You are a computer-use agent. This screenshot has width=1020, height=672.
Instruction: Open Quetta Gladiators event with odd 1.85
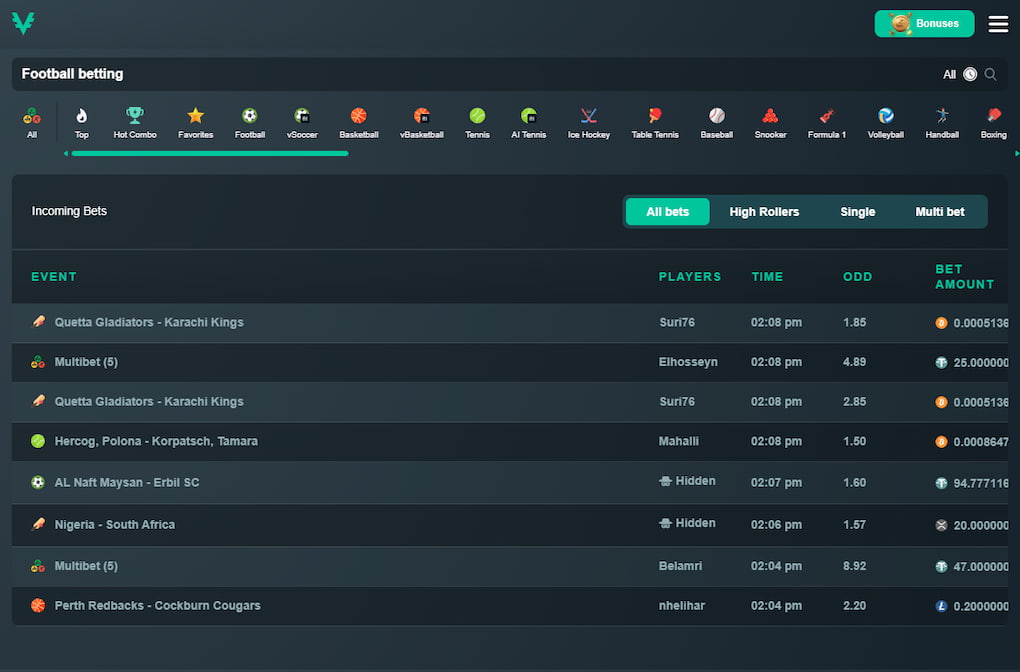pyautogui.click(x=509, y=323)
